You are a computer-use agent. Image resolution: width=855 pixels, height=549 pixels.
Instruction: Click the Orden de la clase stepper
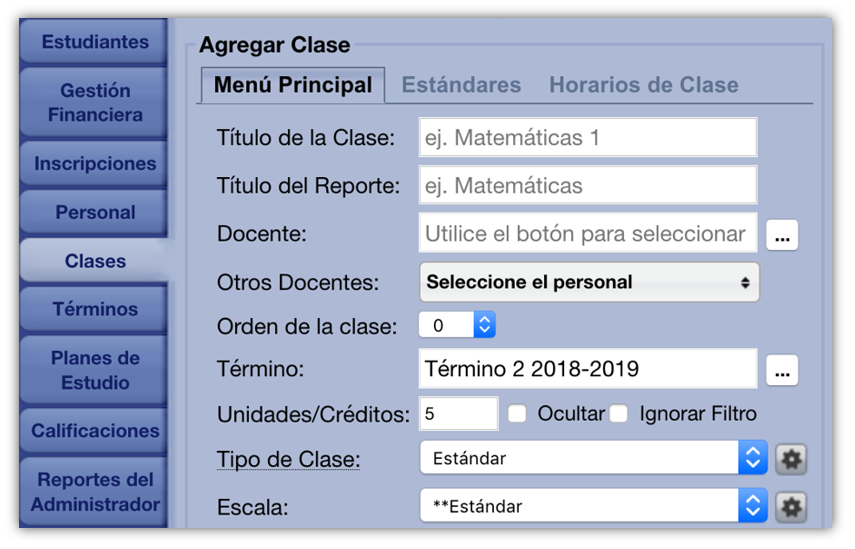pyautogui.click(x=484, y=325)
